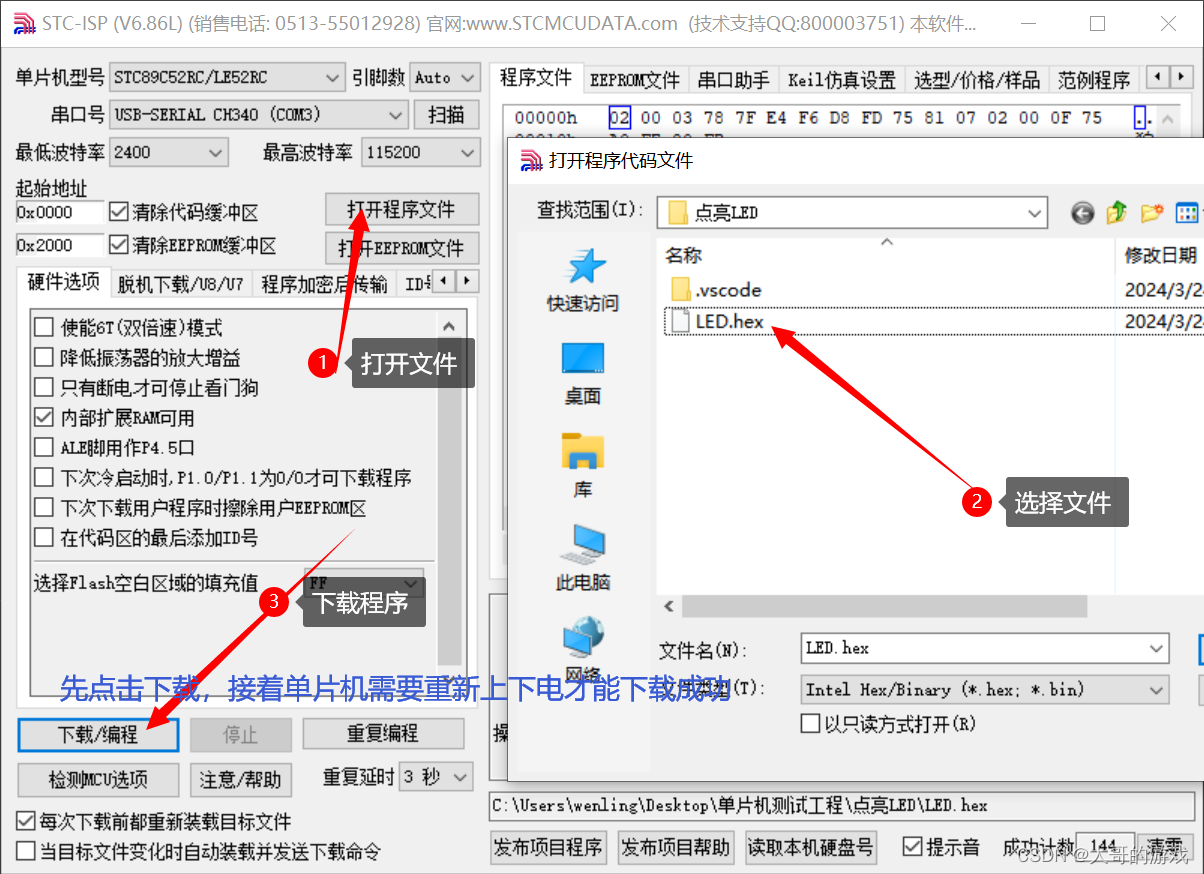
Task: Open 范例程序 tab
Action: [1094, 80]
